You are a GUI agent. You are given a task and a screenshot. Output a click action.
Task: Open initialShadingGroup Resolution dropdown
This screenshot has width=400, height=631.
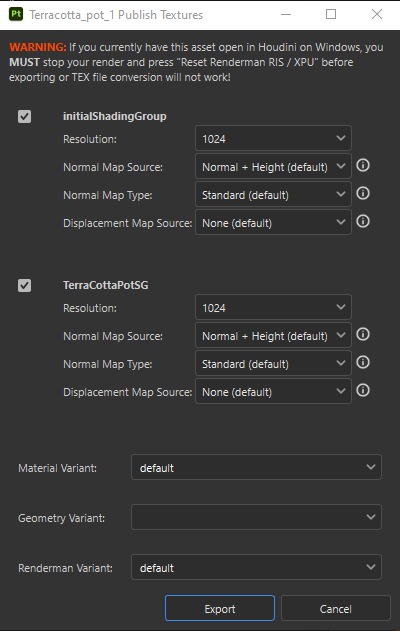[x=273, y=138]
